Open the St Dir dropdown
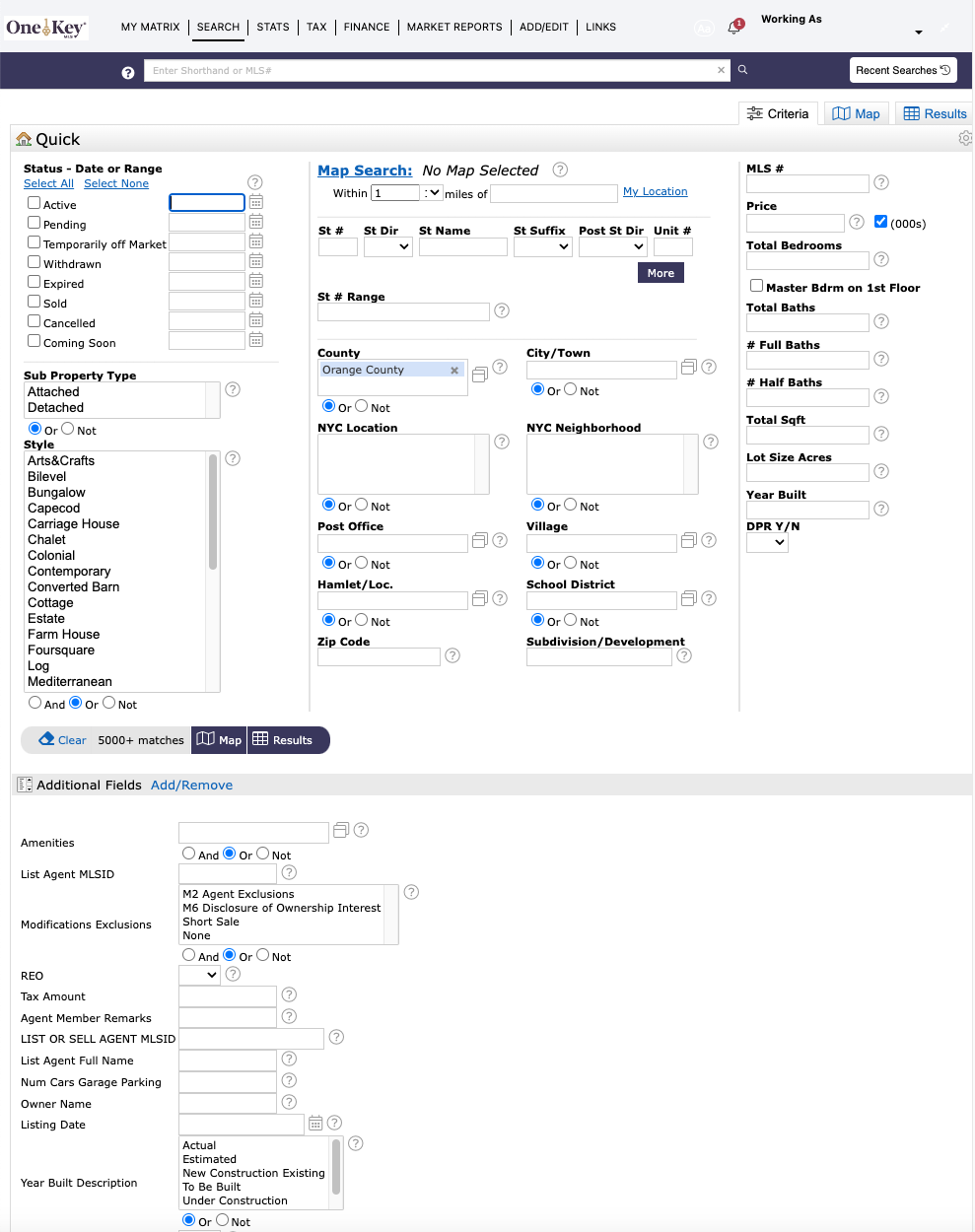The width and height of the screenshot is (975, 1232). point(387,246)
